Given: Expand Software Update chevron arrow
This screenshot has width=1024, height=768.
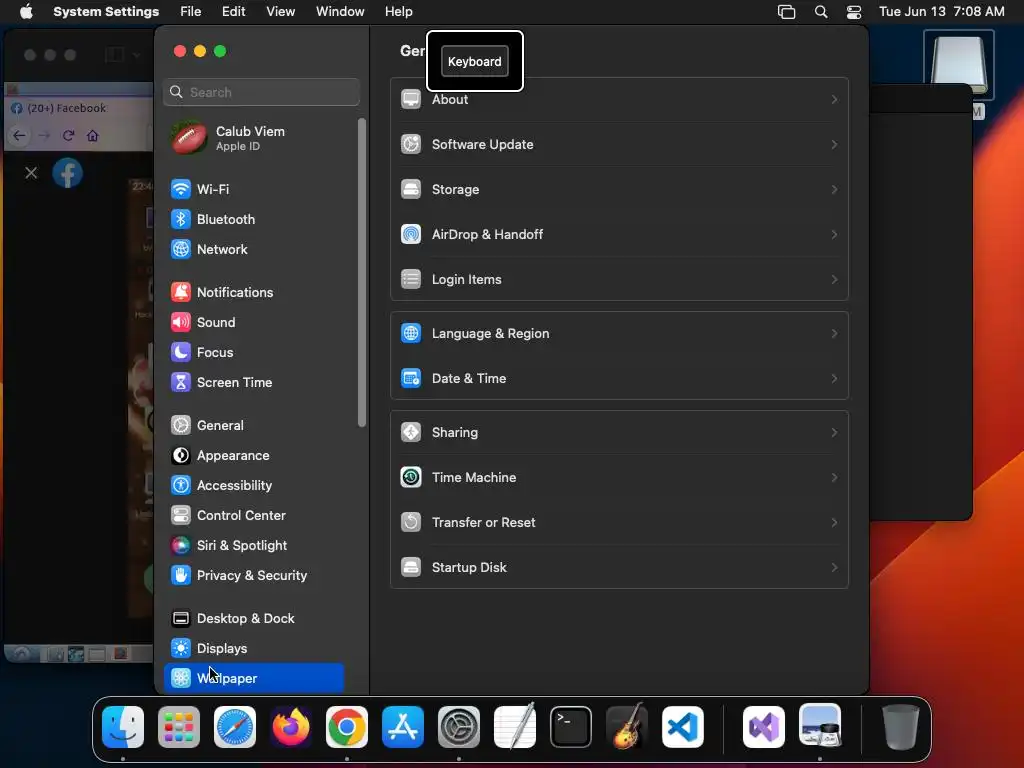Looking at the screenshot, I should (834, 145).
